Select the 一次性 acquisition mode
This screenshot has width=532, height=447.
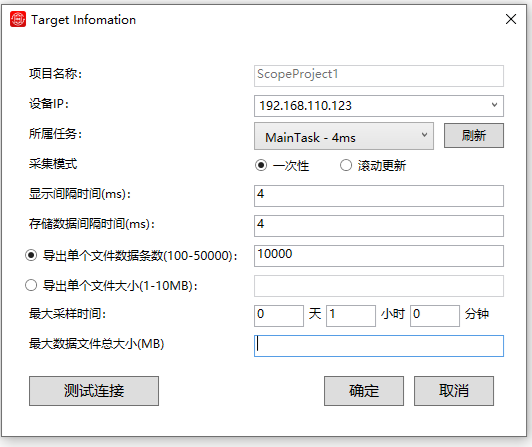point(261,166)
